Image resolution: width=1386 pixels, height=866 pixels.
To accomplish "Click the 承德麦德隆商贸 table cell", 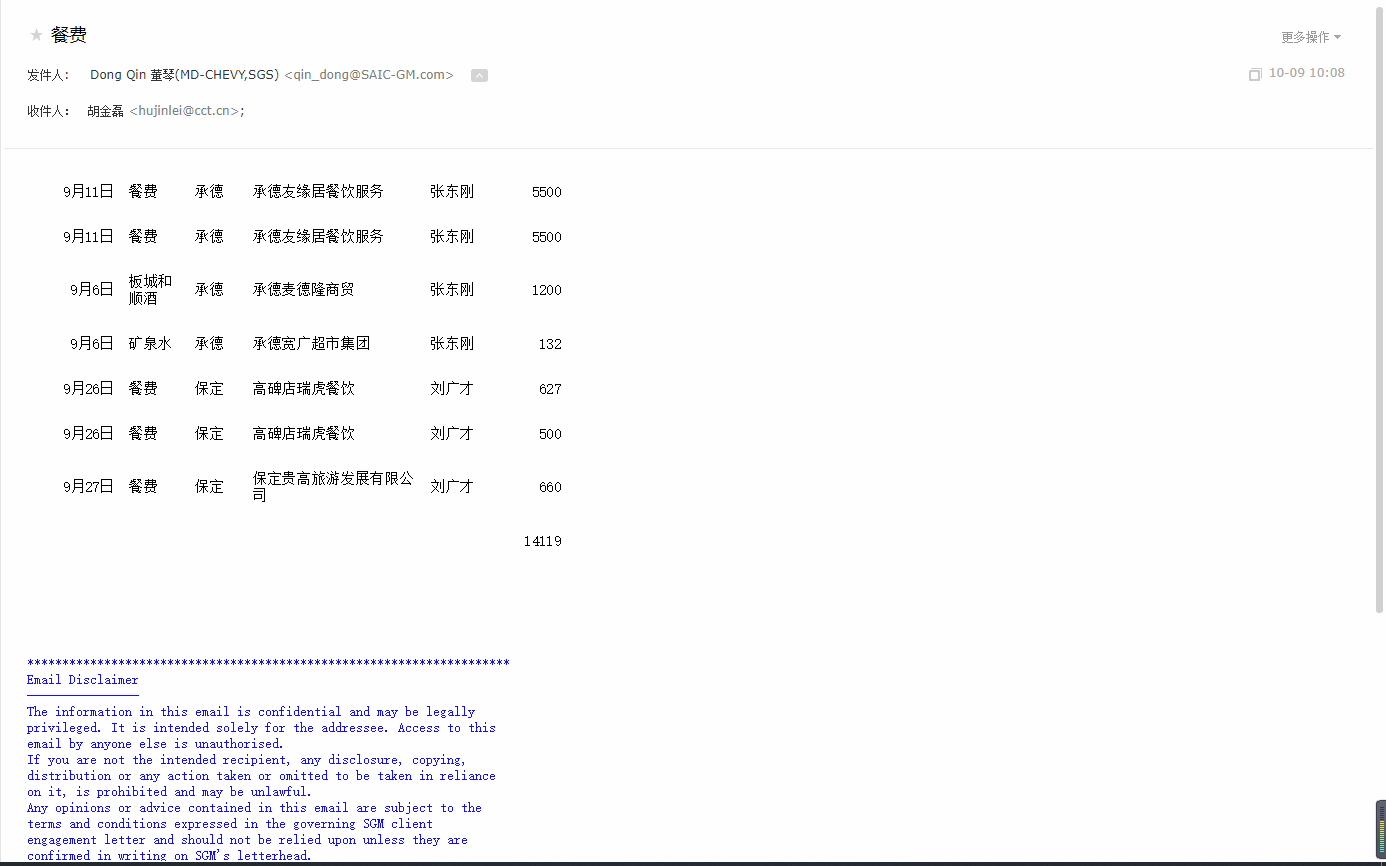I will tap(303, 290).
